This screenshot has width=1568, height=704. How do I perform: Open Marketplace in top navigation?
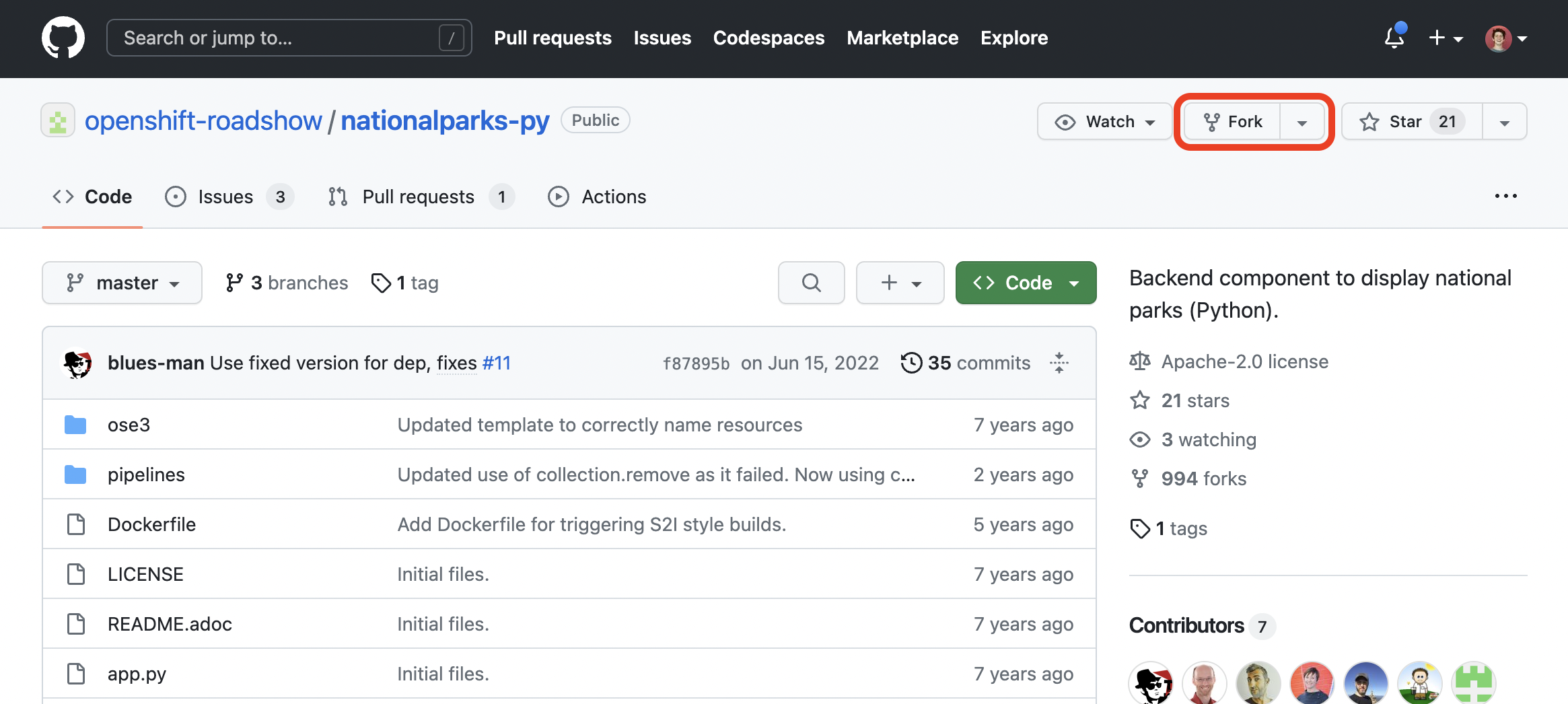pos(902,38)
